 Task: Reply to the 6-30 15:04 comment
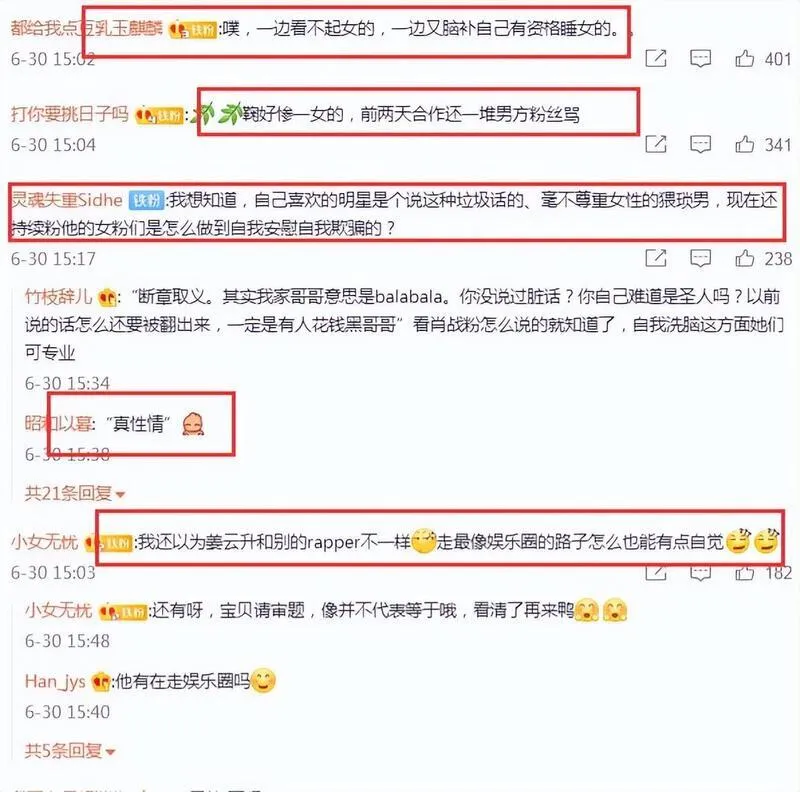click(x=701, y=144)
